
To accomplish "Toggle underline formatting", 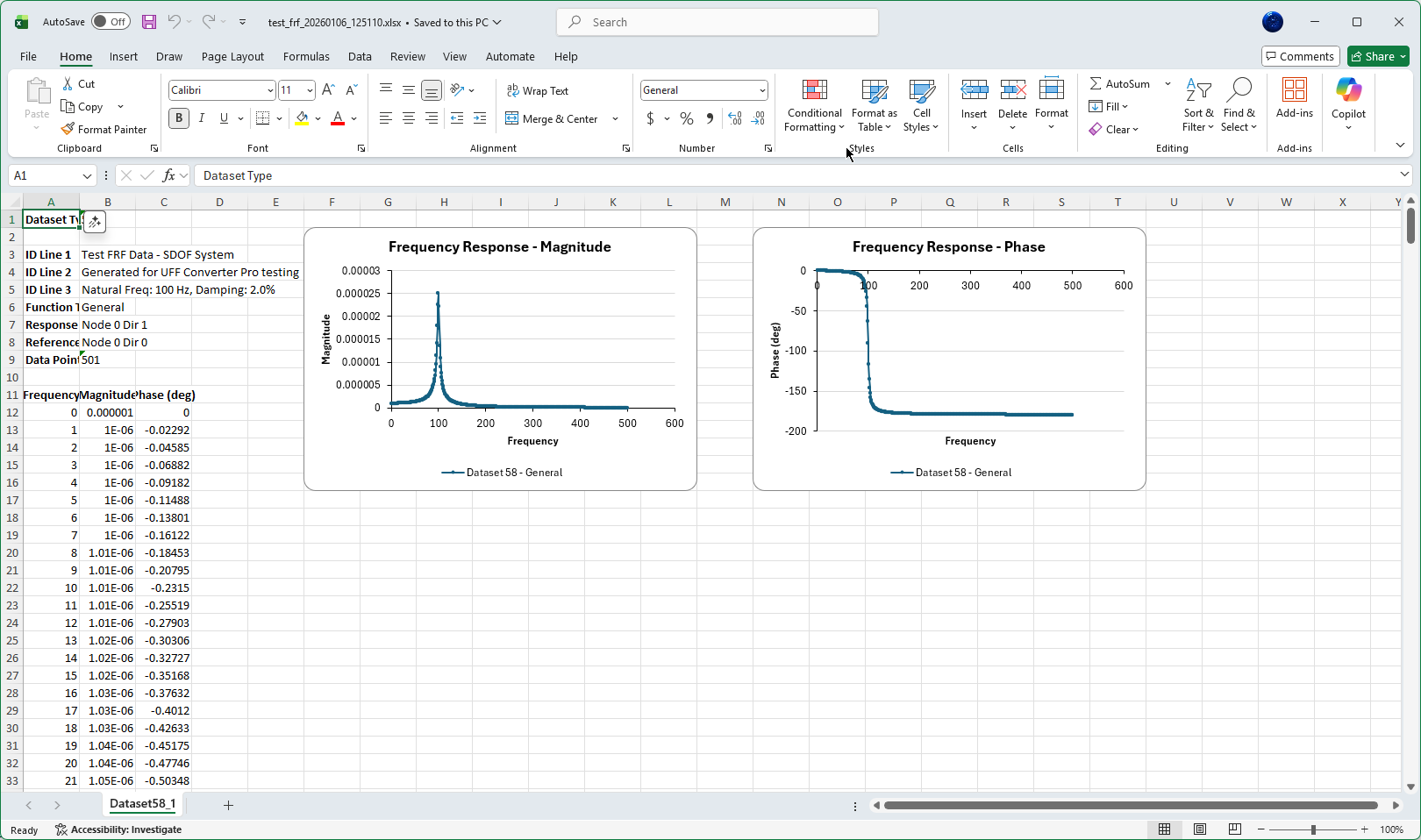I will [224, 117].
